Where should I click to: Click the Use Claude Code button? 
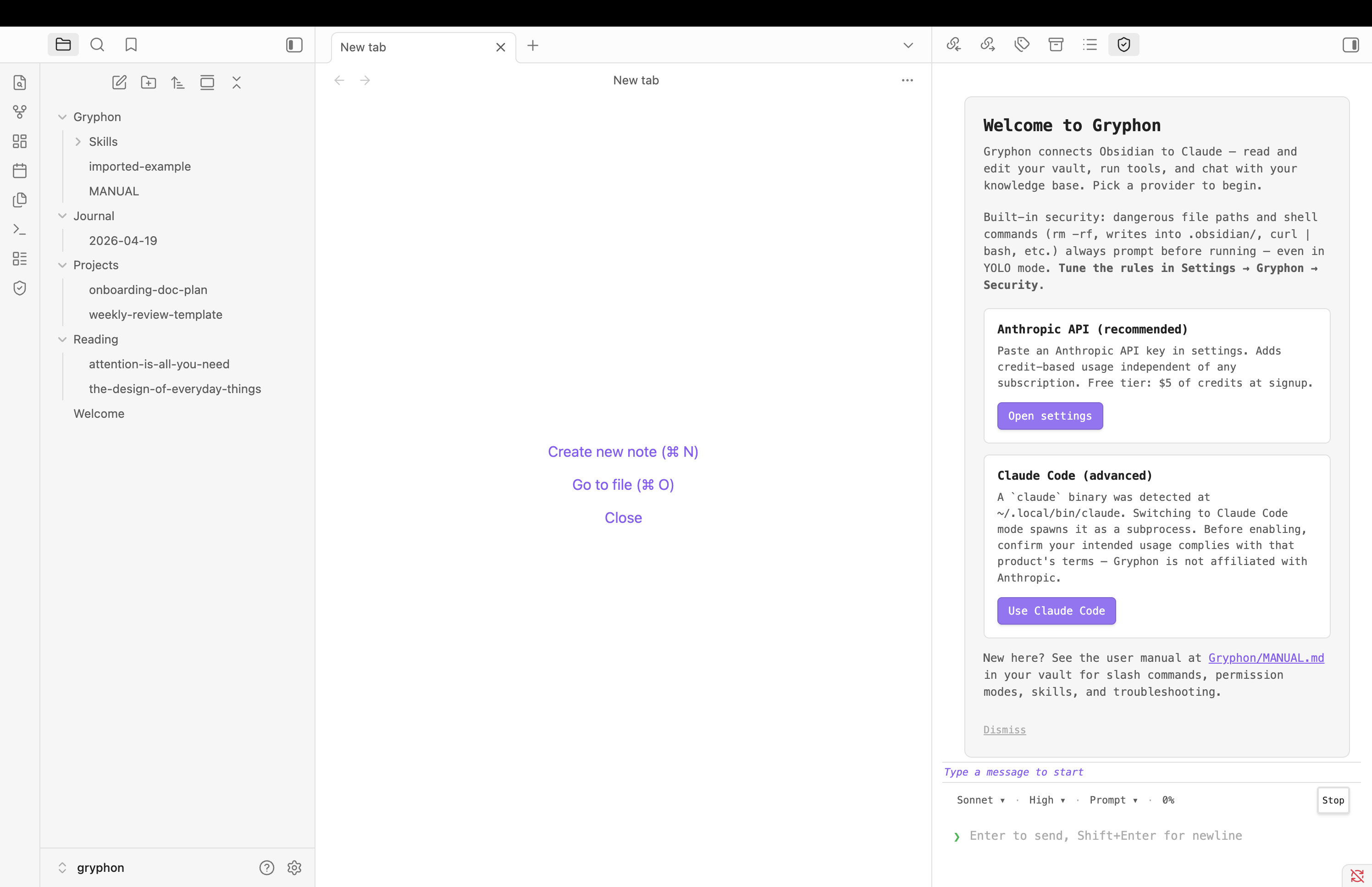click(x=1057, y=611)
